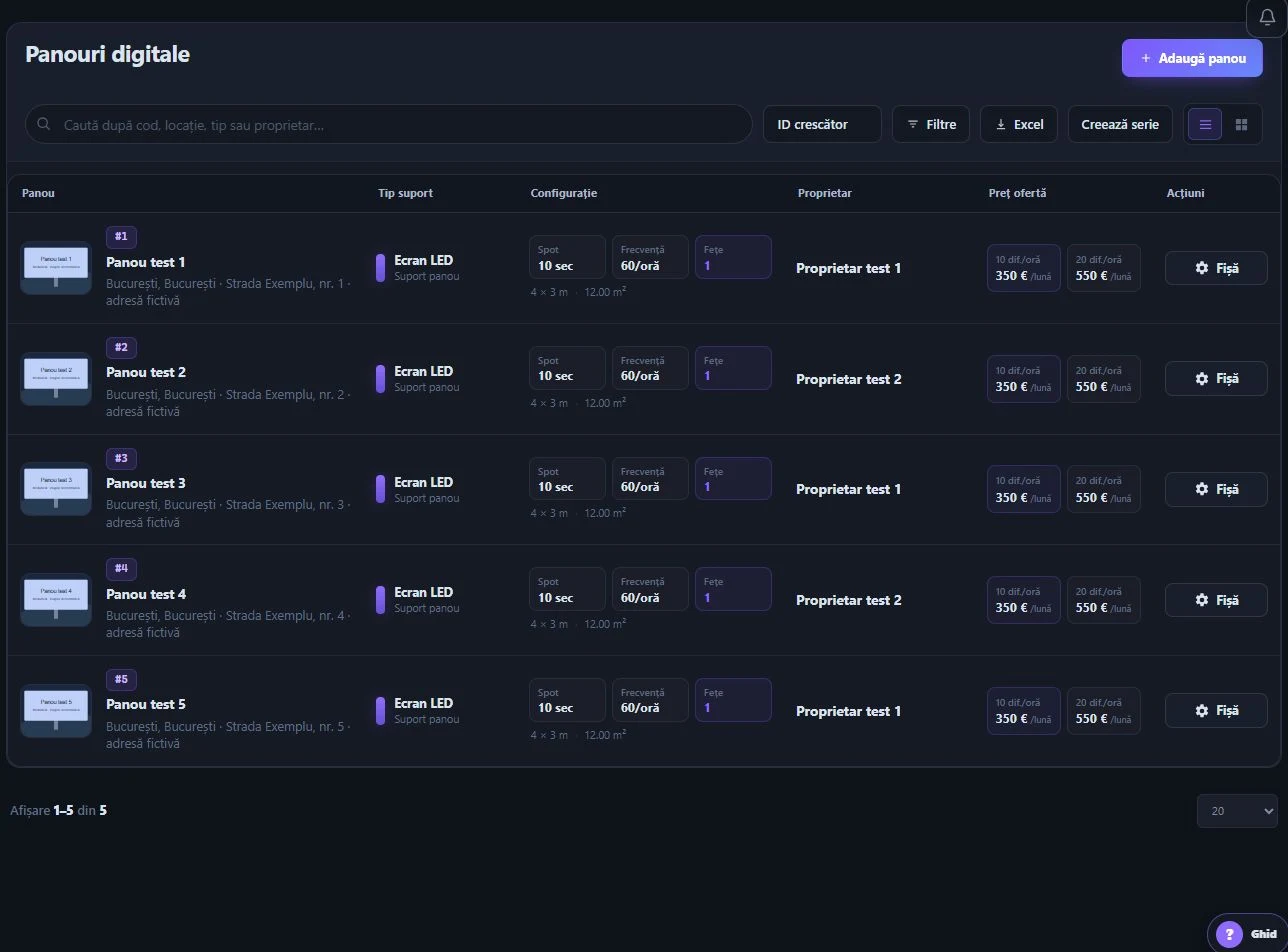The image size is (1288, 952).
Task: Switch to list view layout
Action: point(1205,125)
